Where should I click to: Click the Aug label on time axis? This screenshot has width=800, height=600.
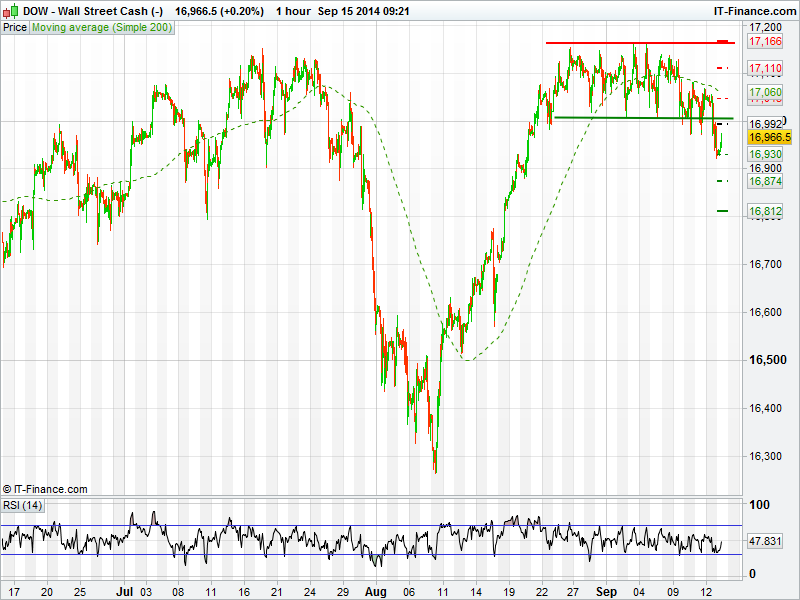coord(376,591)
